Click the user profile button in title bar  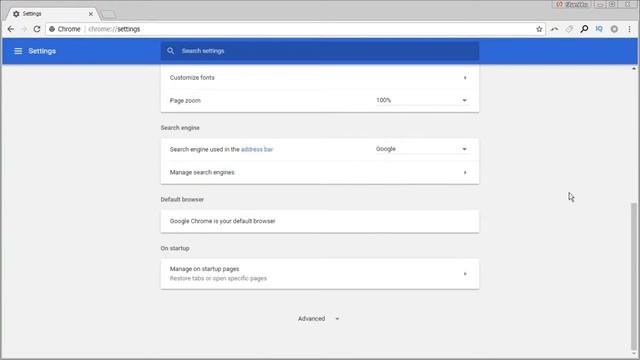572,4
